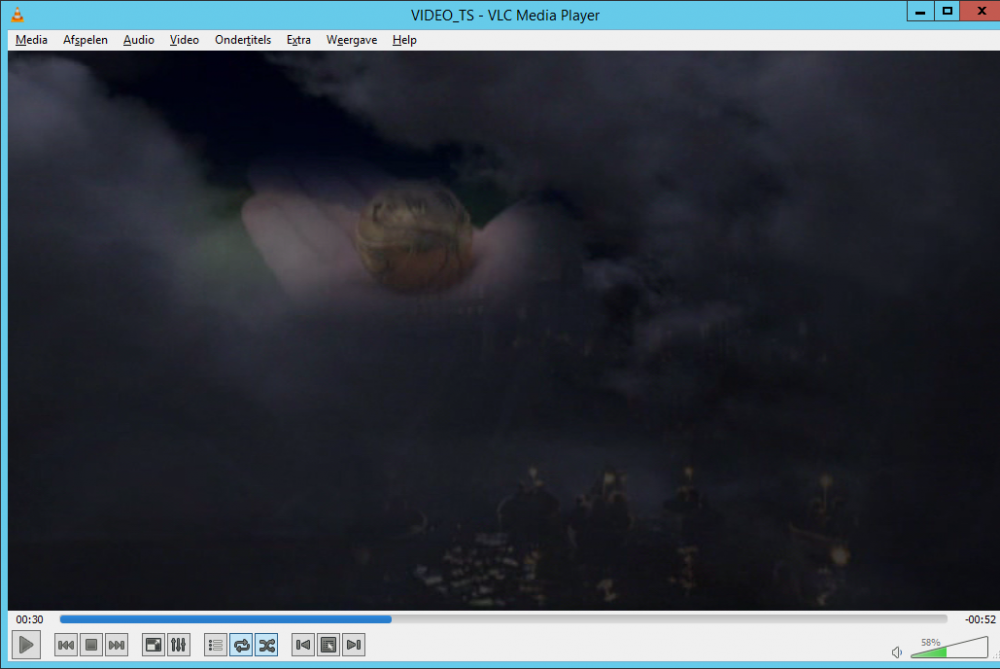Image resolution: width=1000 pixels, height=669 pixels.
Task: Stop playback with the stop button
Action: tap(91, 645)
